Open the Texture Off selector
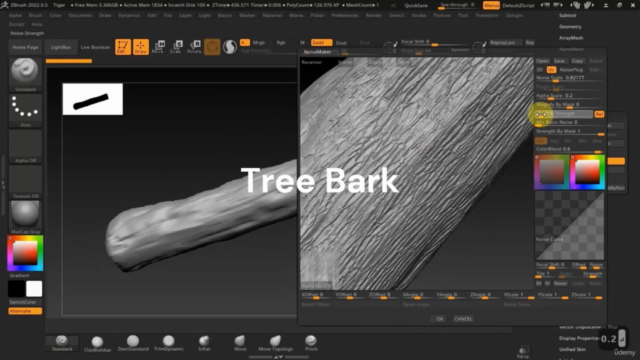Viewport: 640px width, 360px height. (25, 182)
